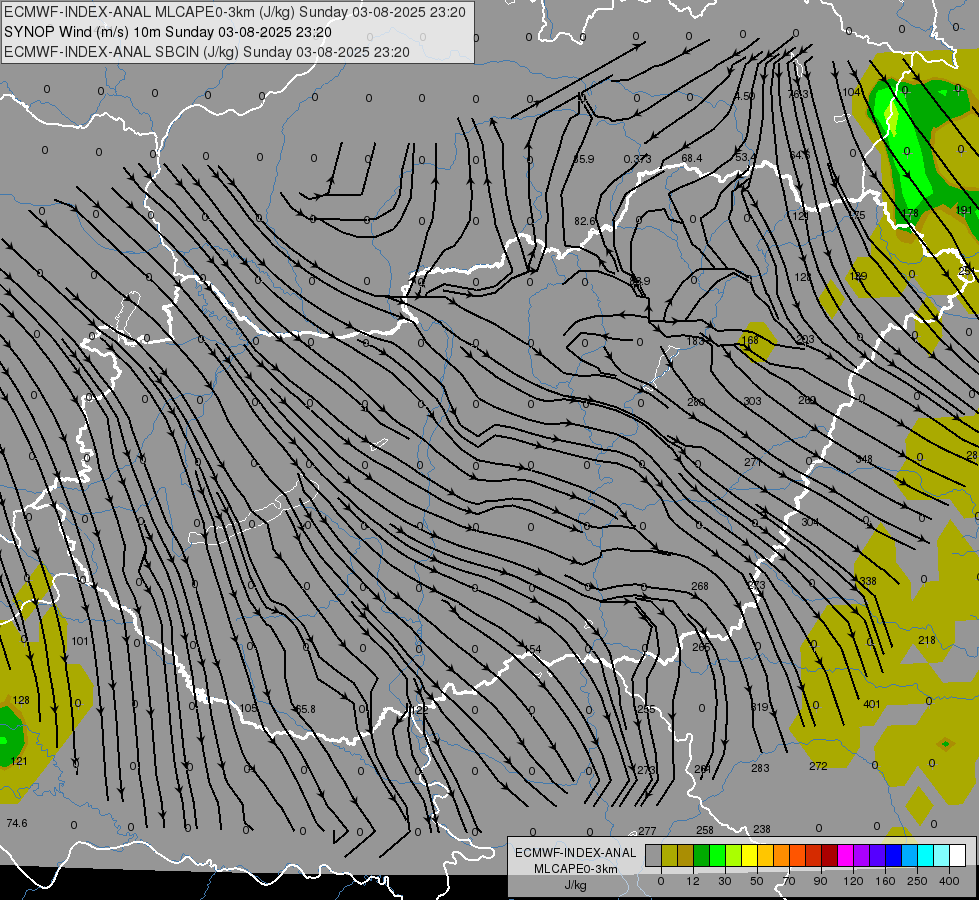Screen dimensions: 979x900
Task: Click the legend tick label '400'
Action: tap(949, 881)
